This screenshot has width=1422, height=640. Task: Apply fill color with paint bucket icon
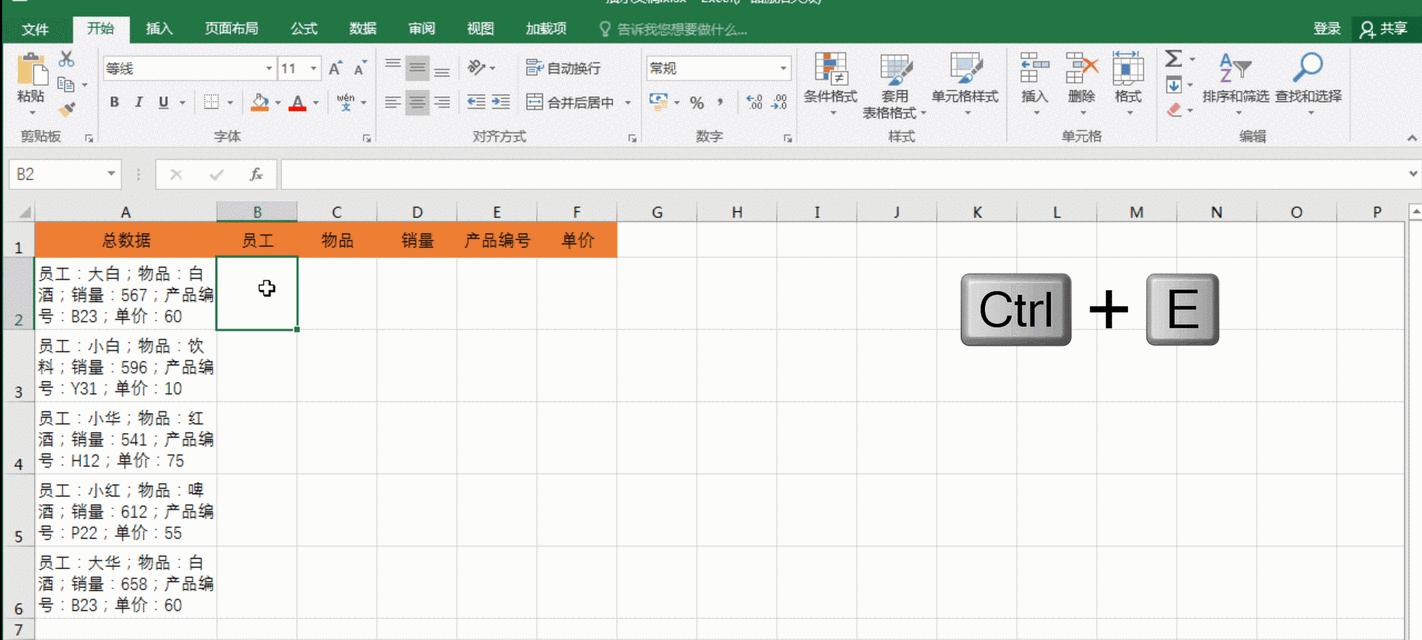[x=260, y=102]
